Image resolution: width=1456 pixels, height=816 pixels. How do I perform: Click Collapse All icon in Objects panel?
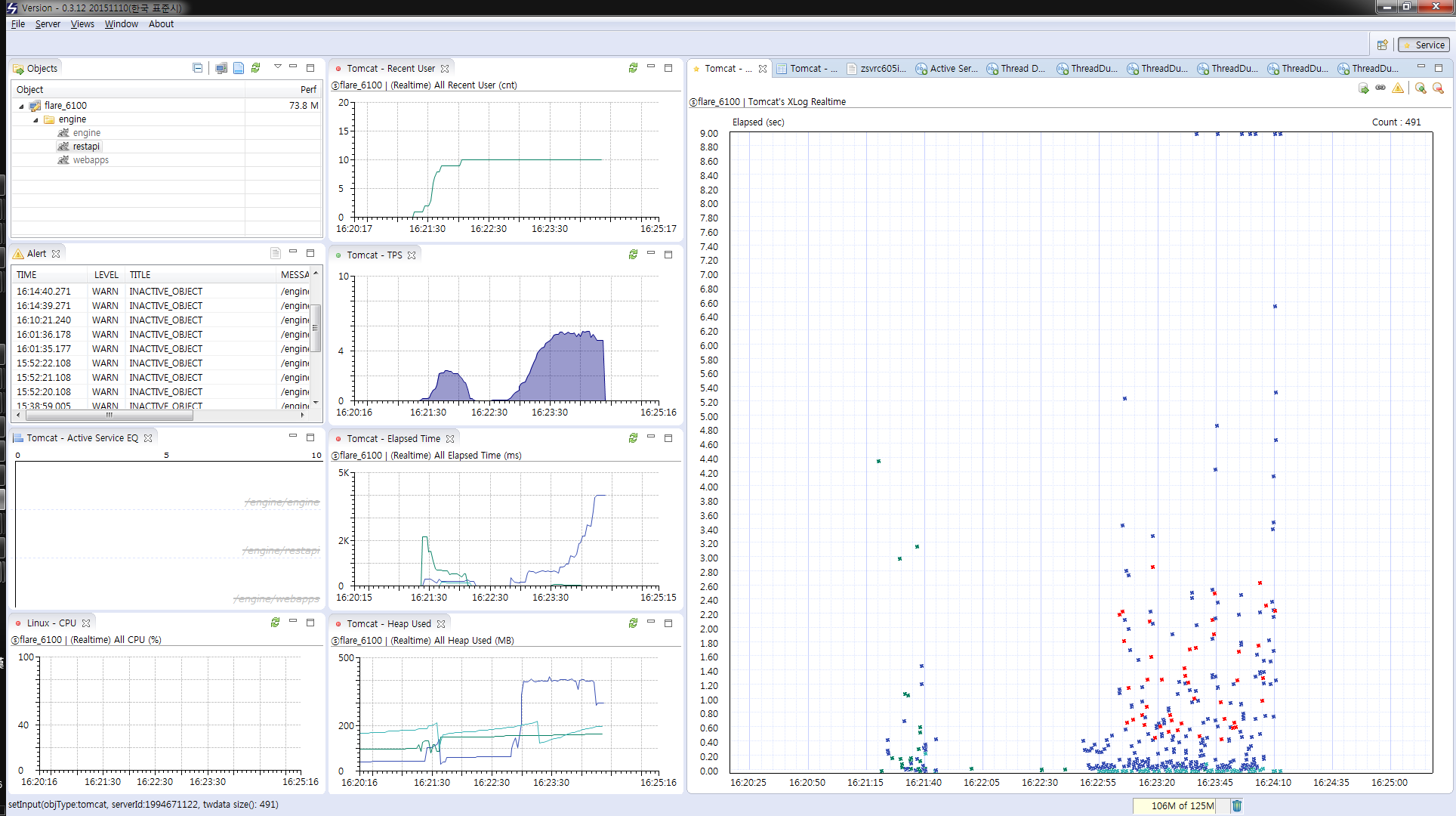[x=197, y=68]
